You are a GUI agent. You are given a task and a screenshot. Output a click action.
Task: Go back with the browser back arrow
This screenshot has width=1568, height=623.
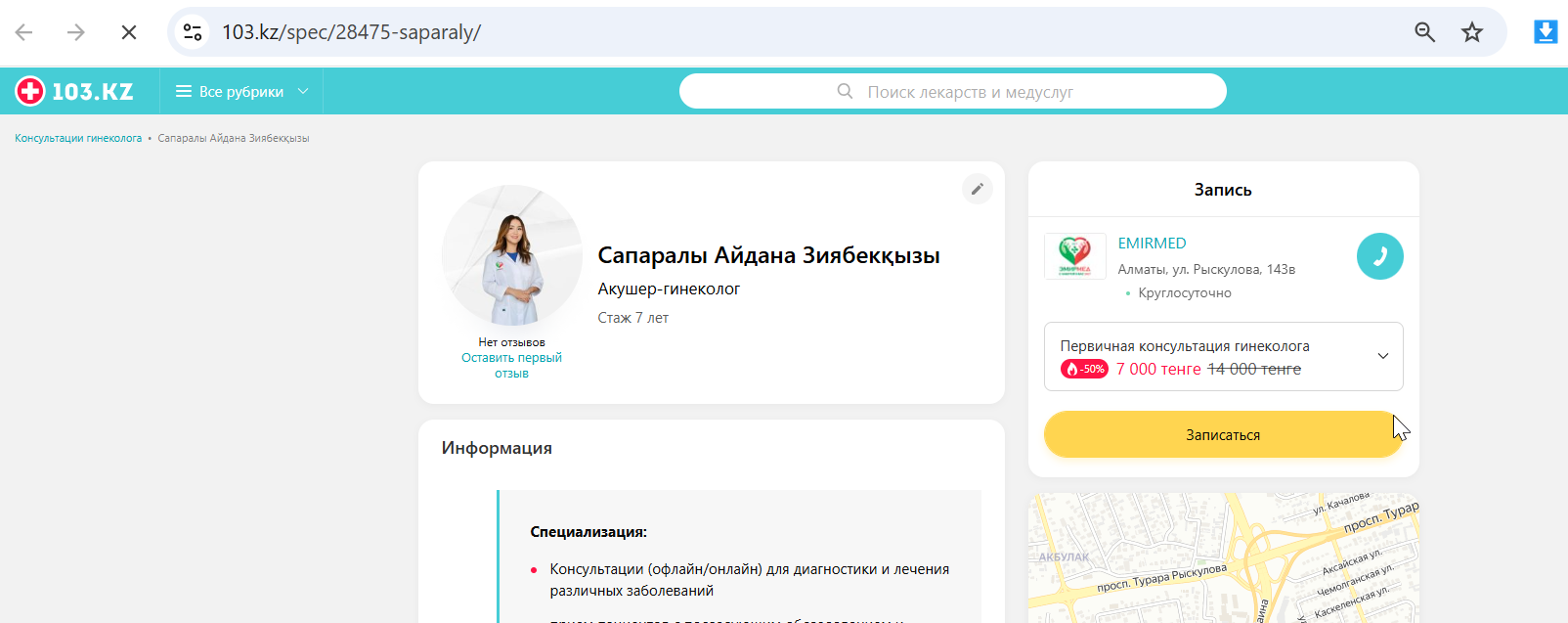pyautogui.click(x=24, y=32)
